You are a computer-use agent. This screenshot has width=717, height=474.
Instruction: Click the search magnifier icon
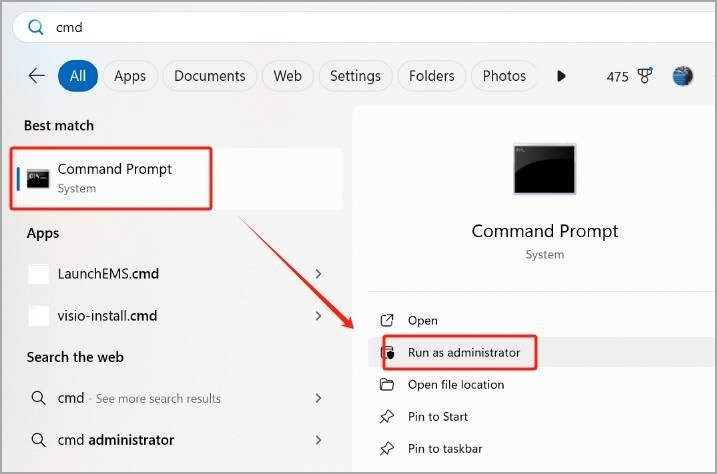coord(36,27)
